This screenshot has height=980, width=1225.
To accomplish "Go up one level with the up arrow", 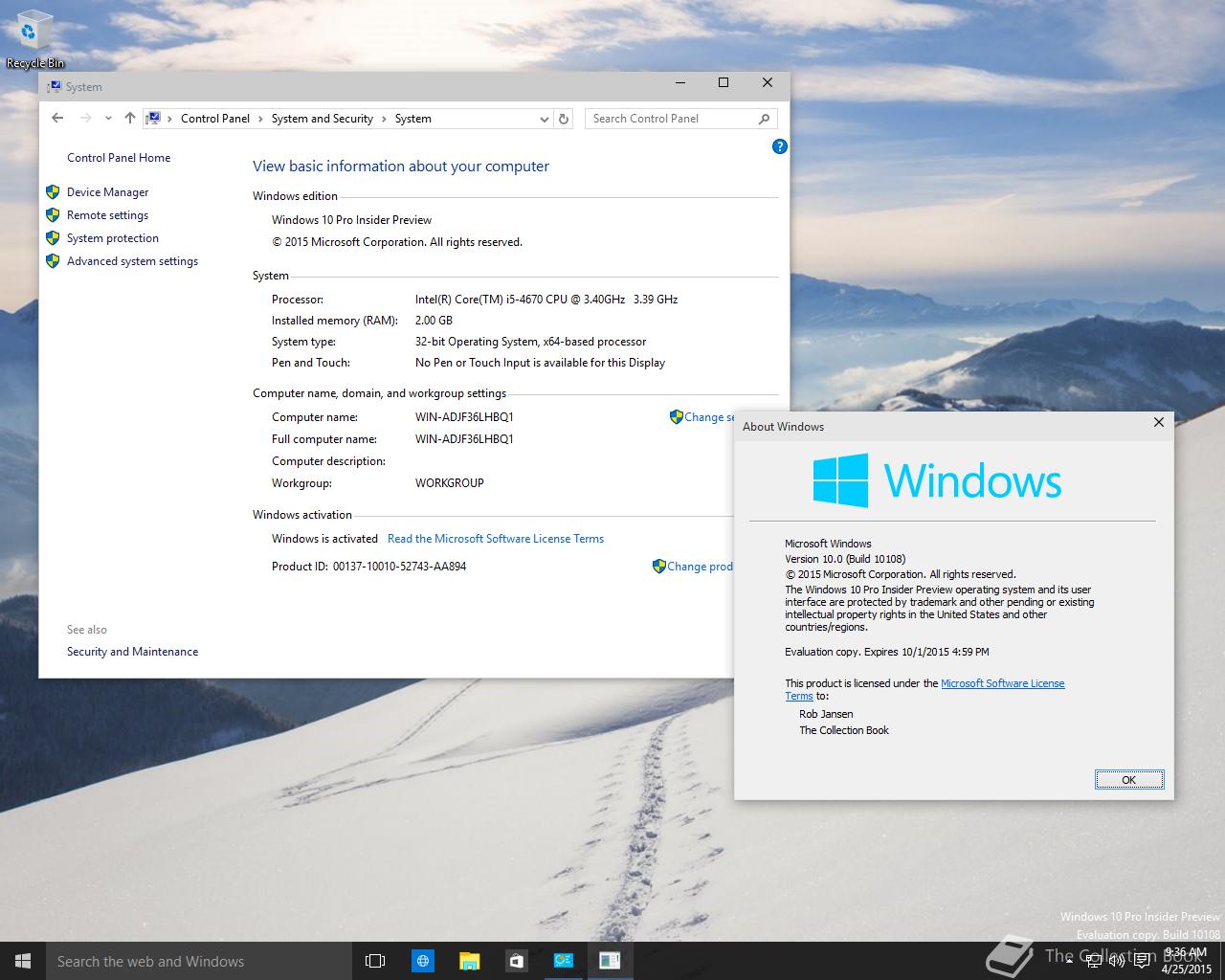I will click(x=130, y=119).
